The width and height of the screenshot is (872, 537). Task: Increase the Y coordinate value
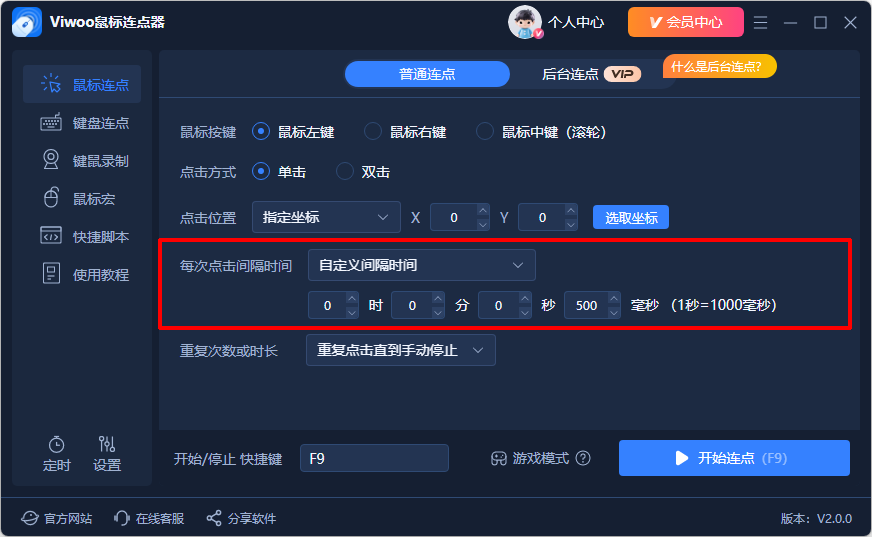[571, 211]
